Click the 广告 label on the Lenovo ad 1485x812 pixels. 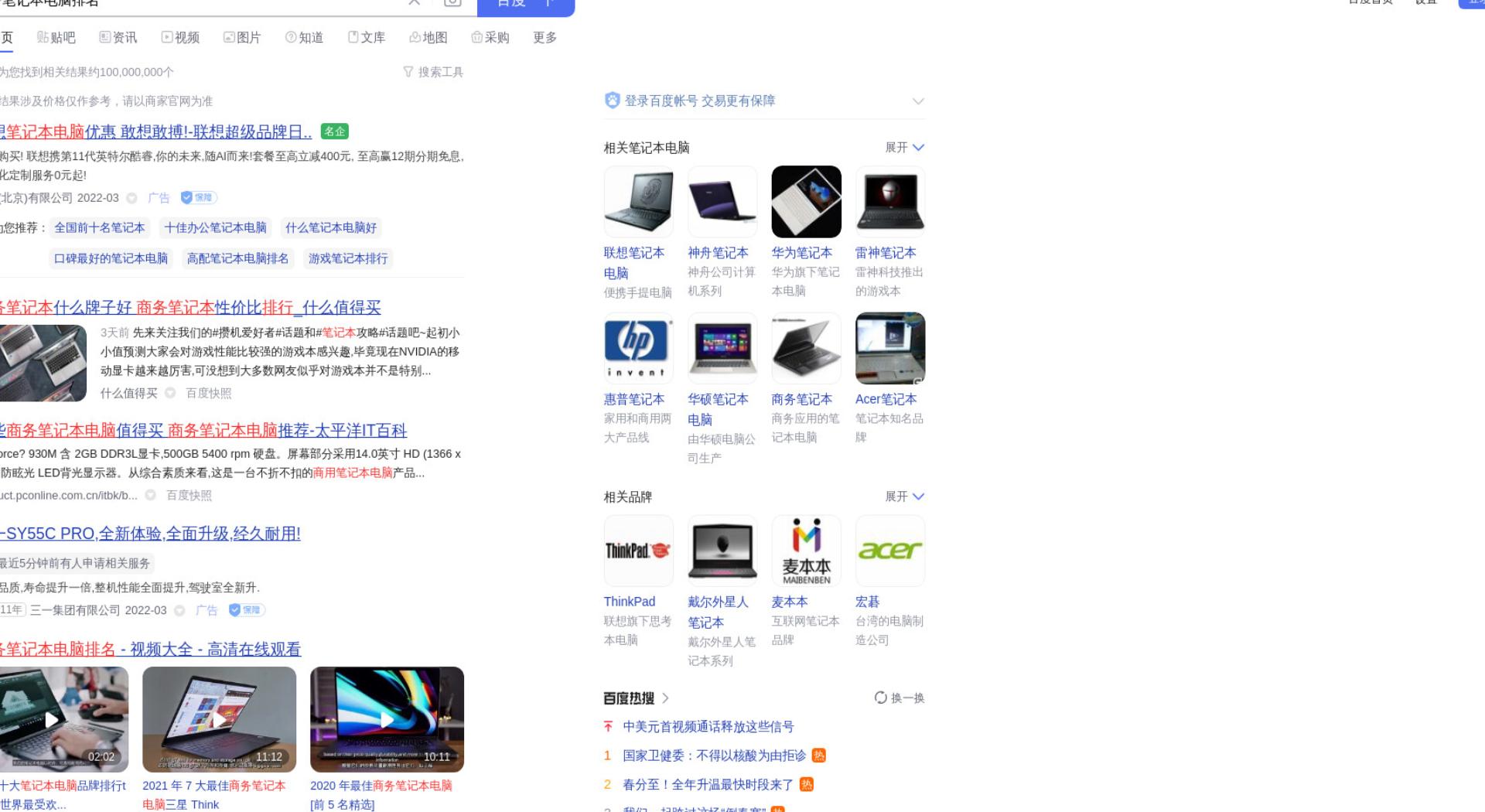[x=159, y=198]
